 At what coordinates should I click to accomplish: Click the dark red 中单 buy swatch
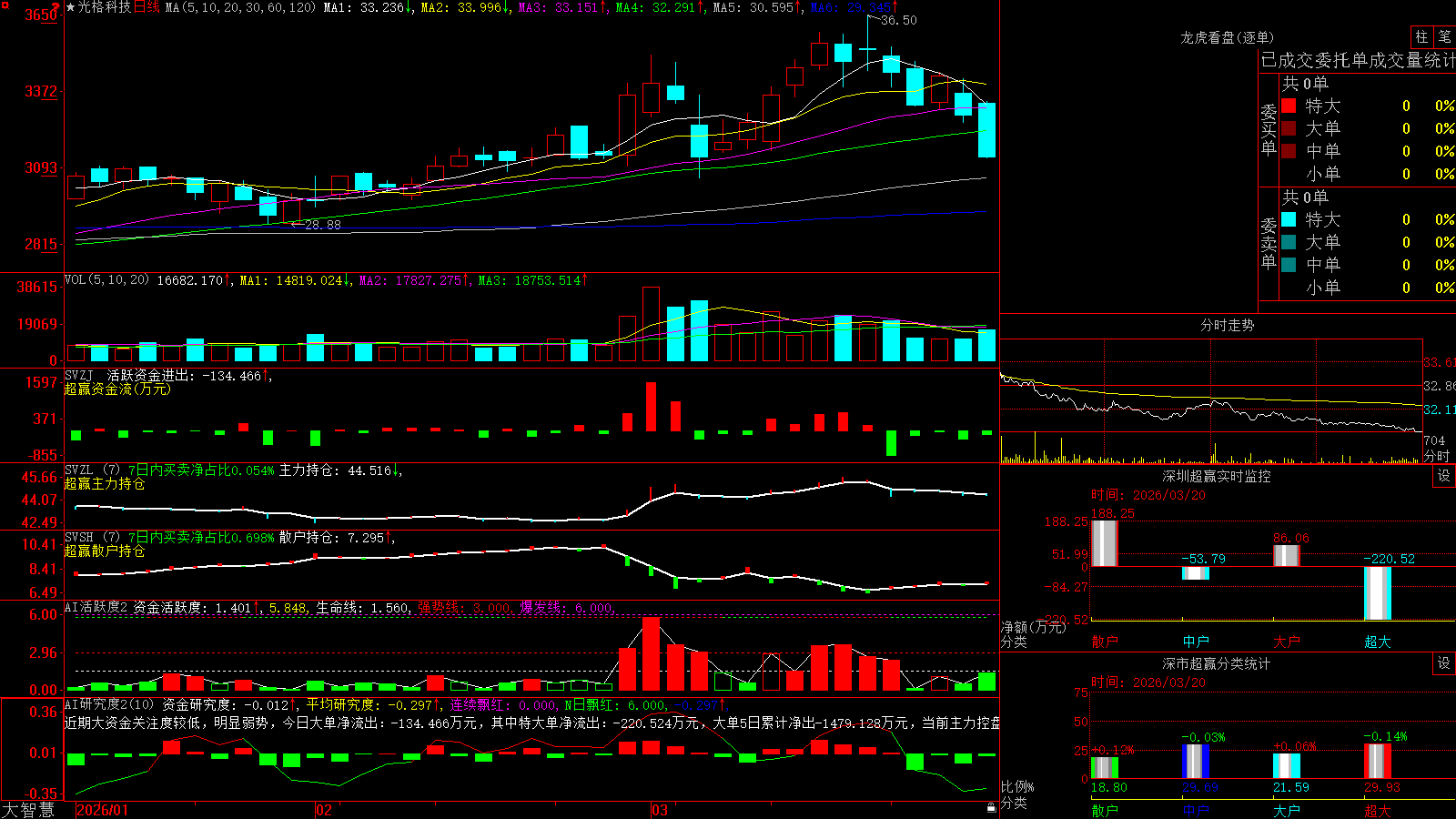(1289, 151)
